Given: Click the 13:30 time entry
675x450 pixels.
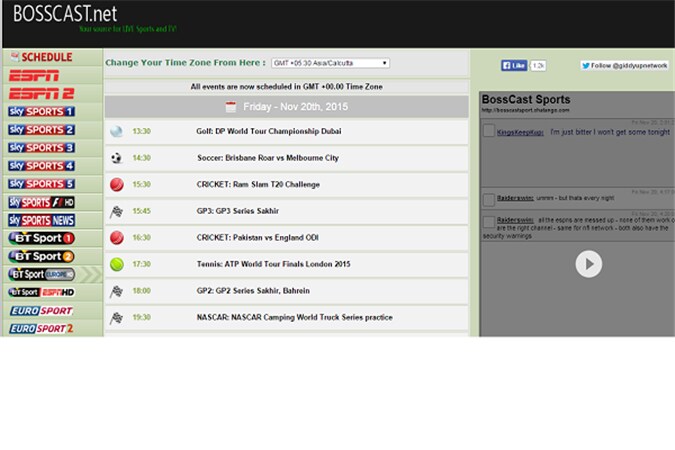Looking at the screenshot, I should [141, 131].
